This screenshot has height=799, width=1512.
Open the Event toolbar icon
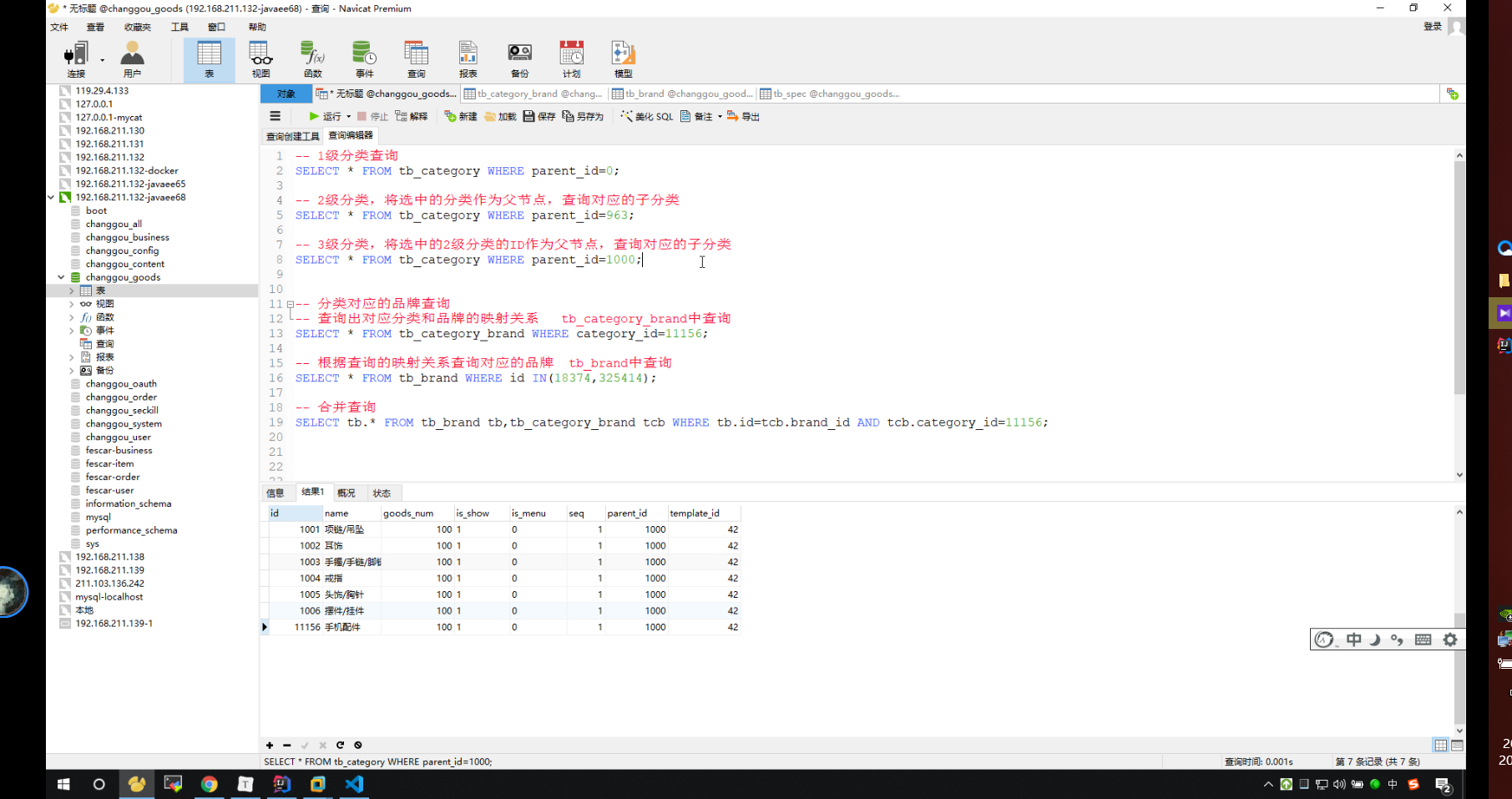[365, 59]
